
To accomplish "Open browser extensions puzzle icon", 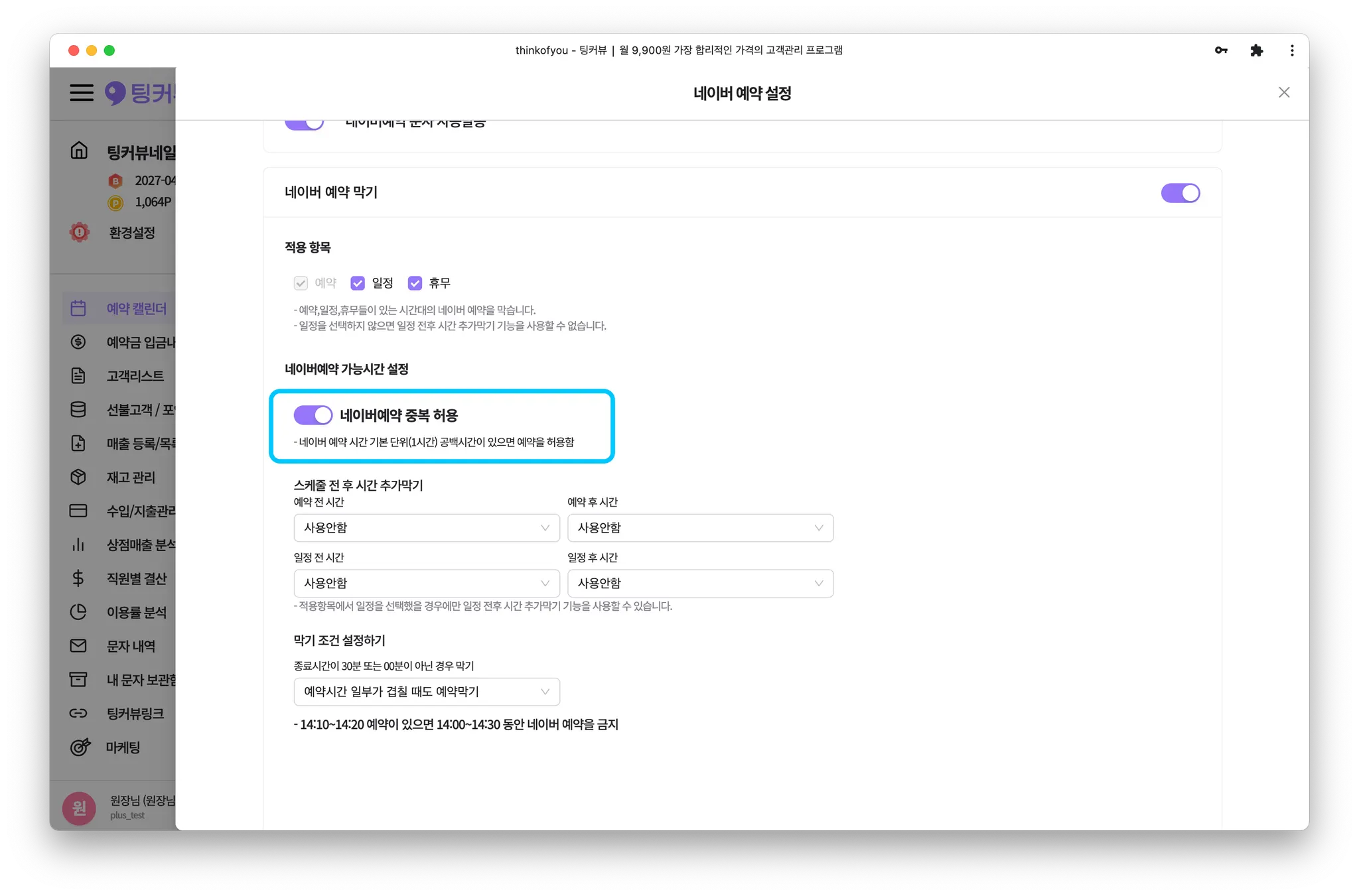I will coord(1256,50).
